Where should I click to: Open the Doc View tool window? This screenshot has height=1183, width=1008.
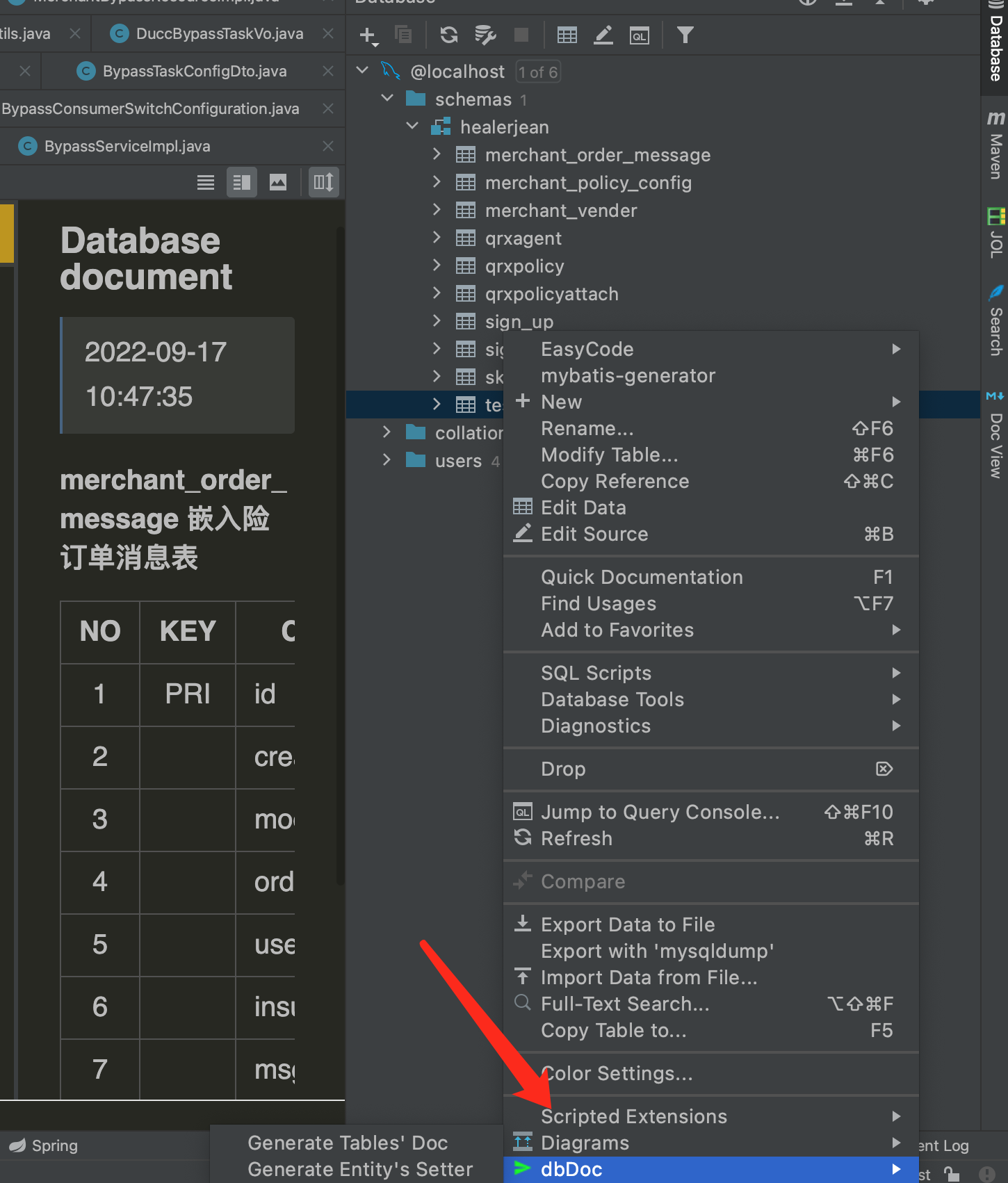coord(995,435)
